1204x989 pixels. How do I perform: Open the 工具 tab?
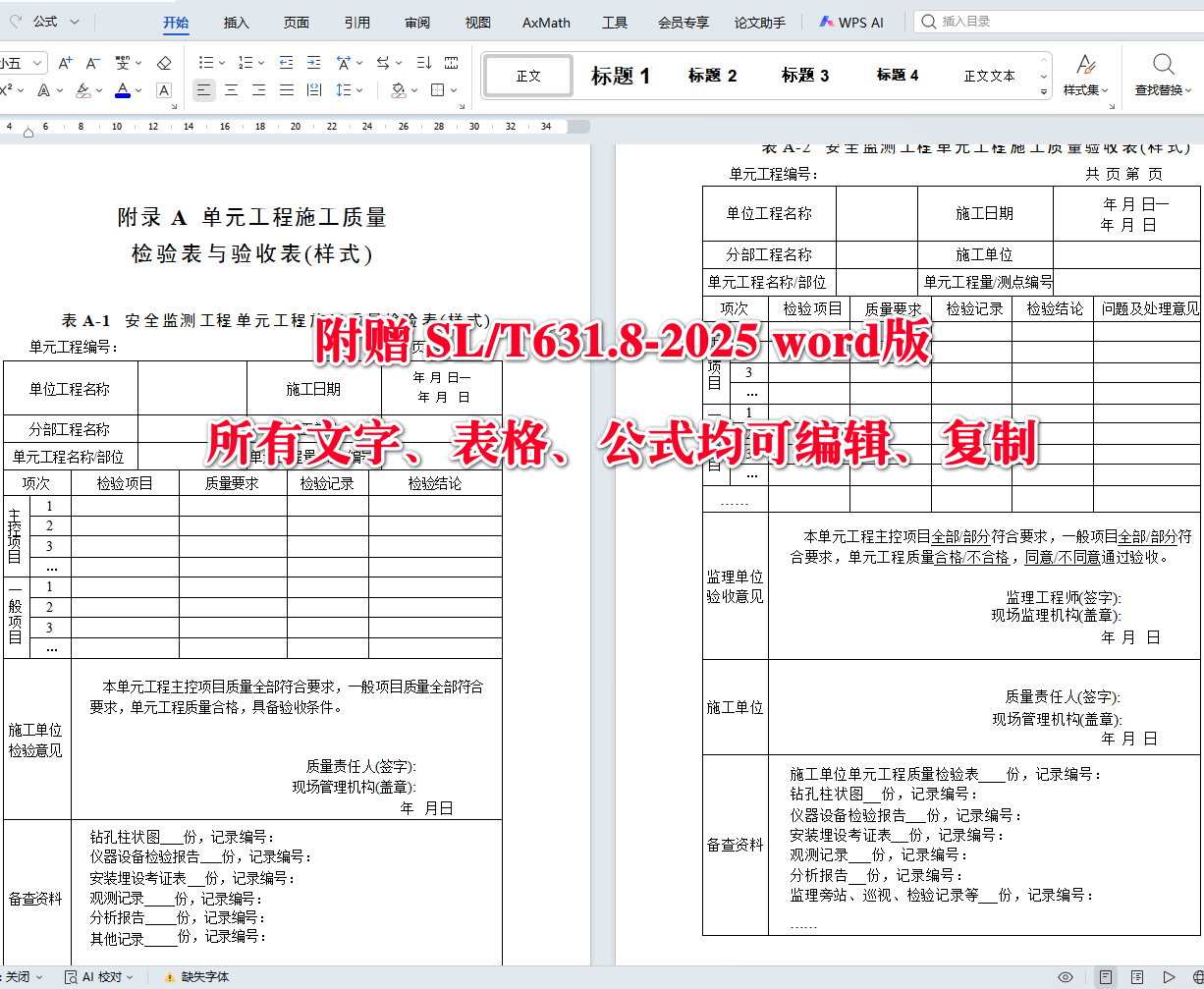point(615,22)
